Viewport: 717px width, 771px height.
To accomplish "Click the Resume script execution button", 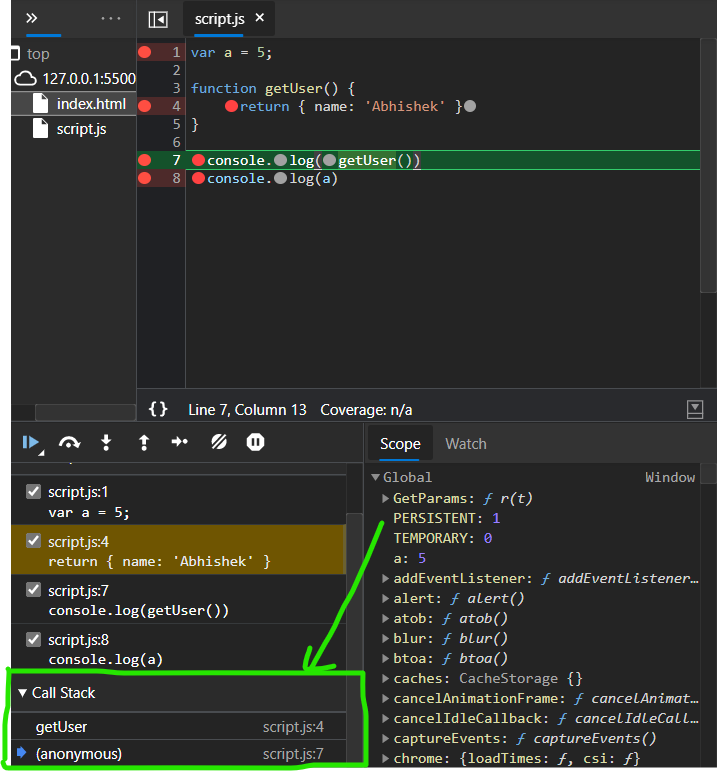I will (30, 443).
